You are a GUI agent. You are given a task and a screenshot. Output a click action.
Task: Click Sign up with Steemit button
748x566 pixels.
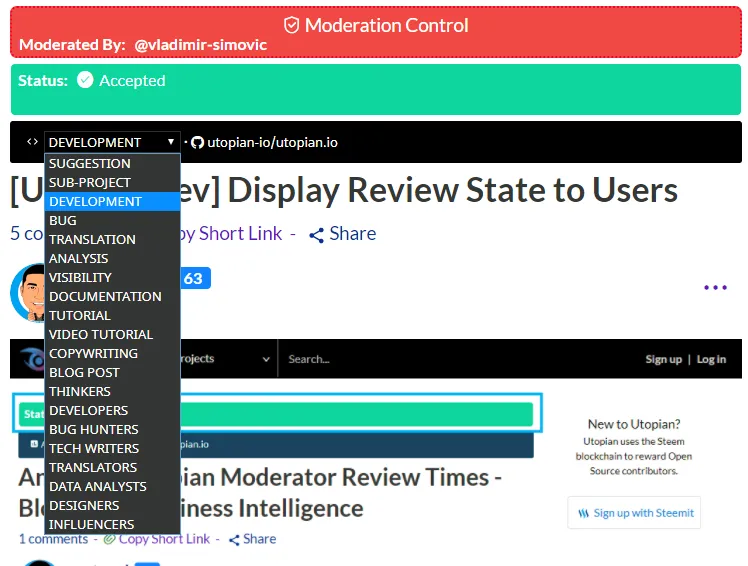pyautogui.click(x=634, y=513)
